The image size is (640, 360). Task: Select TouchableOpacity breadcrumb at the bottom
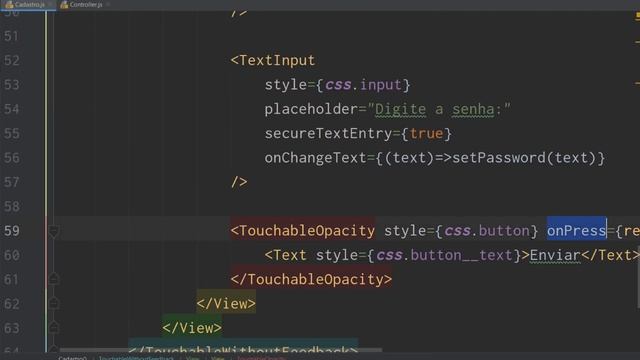pyautogui.click(x=261, y=358)
